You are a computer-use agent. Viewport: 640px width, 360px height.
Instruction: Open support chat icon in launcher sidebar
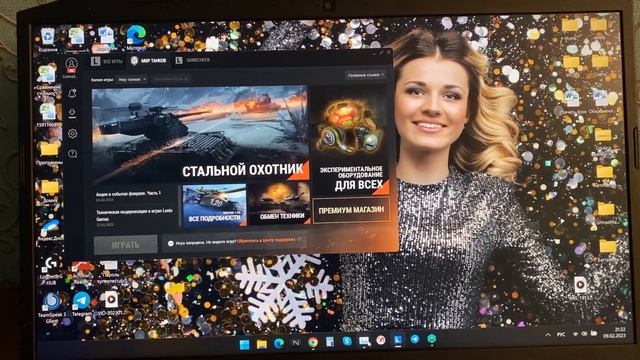[x=73, y=153]
